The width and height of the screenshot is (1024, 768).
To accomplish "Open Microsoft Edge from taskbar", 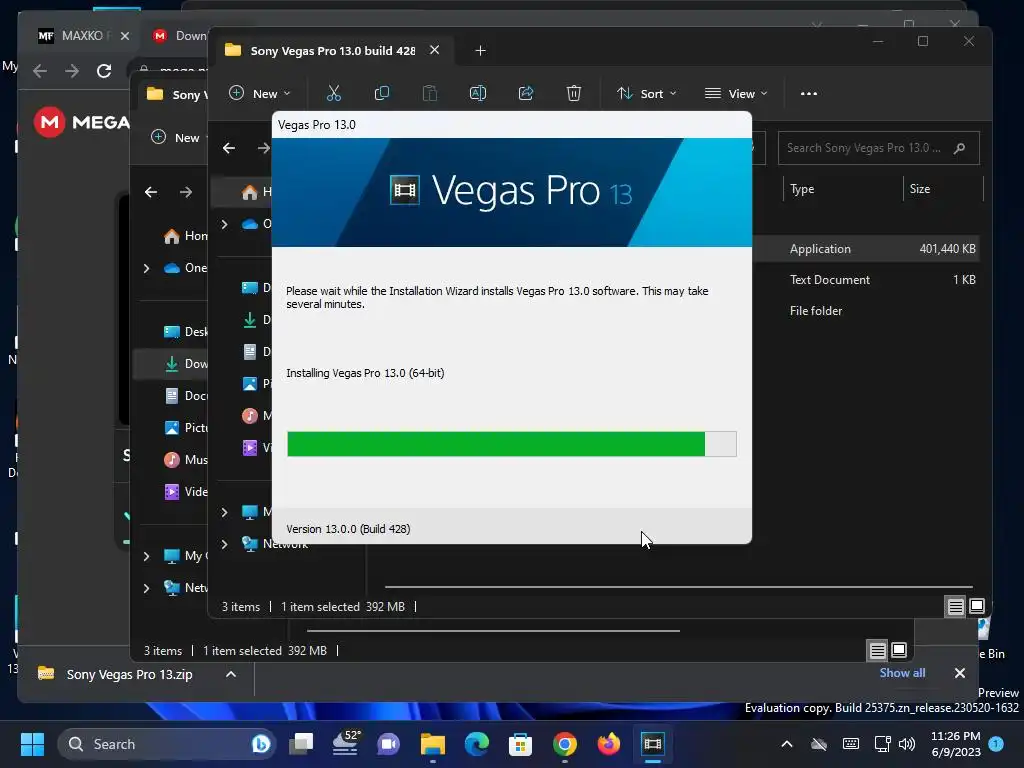I will tap(476, 744).
